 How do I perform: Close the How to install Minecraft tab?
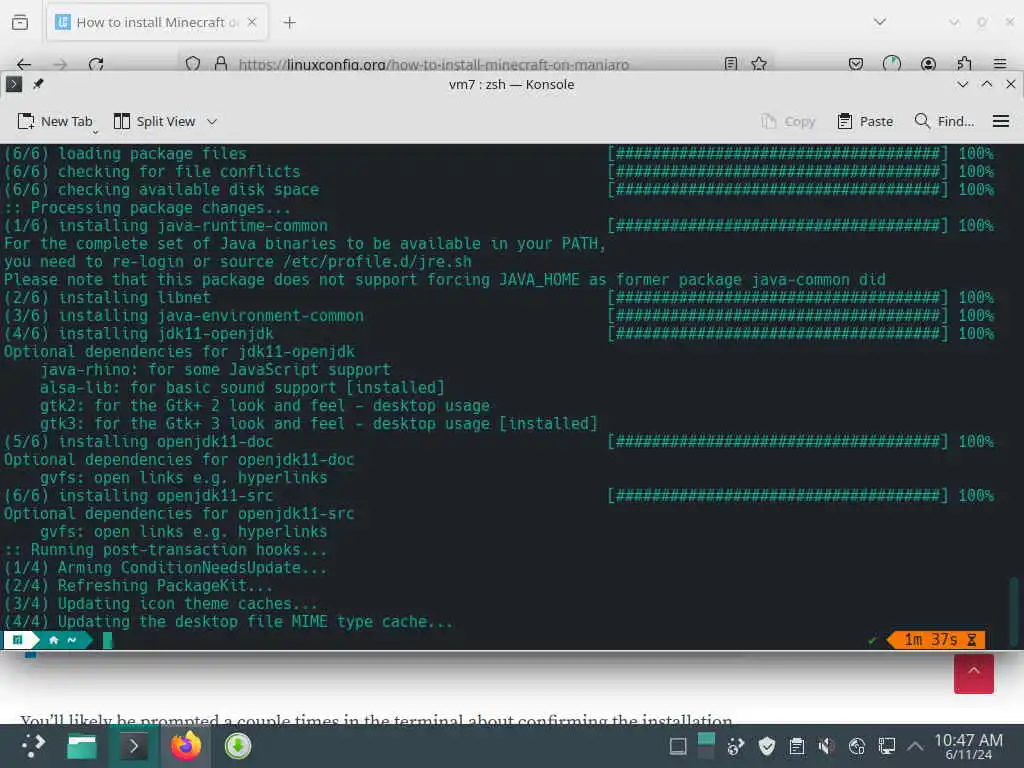pyautogui.click(x=252, y=22)
